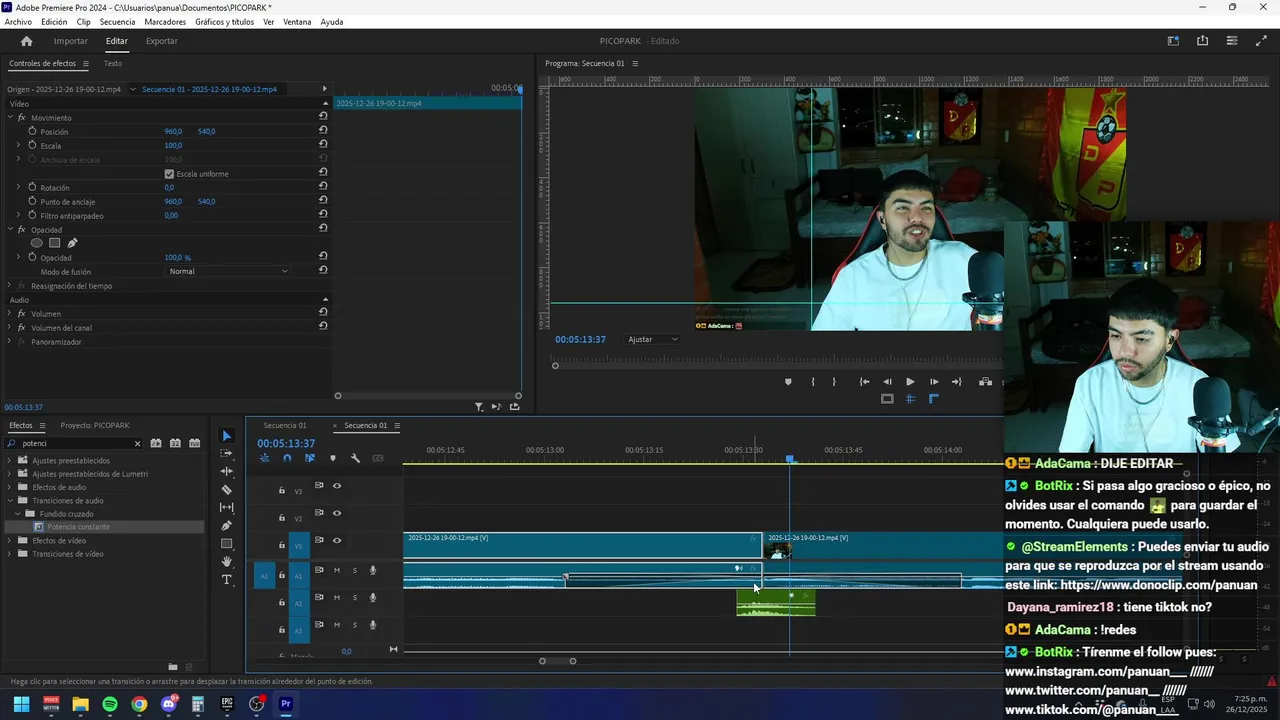This screenshot has height=720, width=1280.
Task: Open the Modo de fusión Normal dropdown
Action: [228, 271]
